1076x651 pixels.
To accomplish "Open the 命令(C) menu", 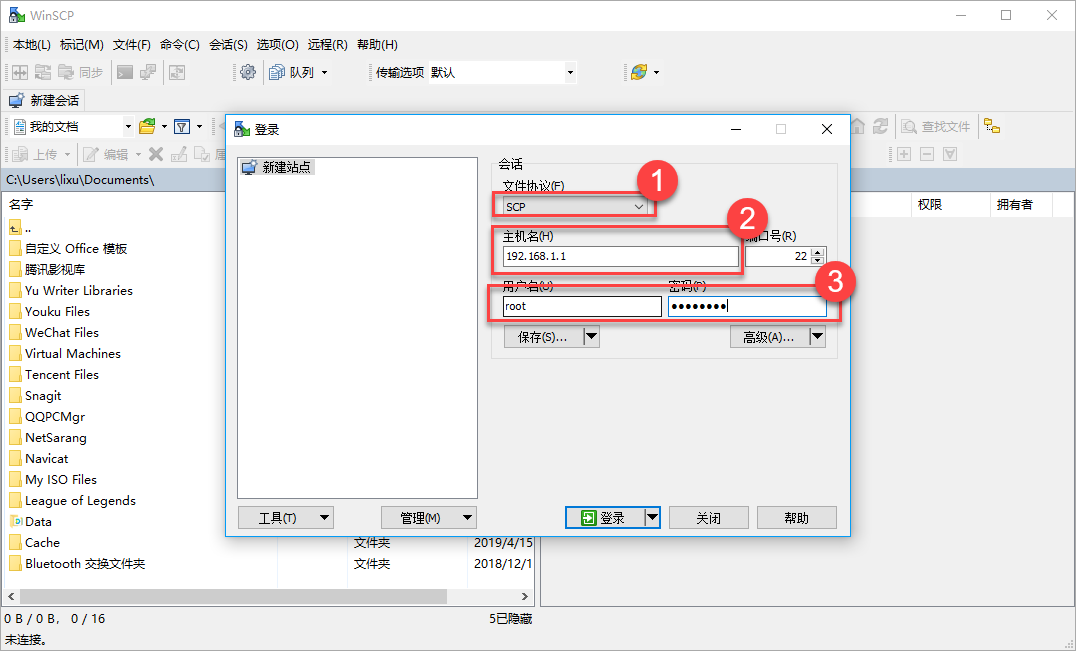I will tap(180, 45).
